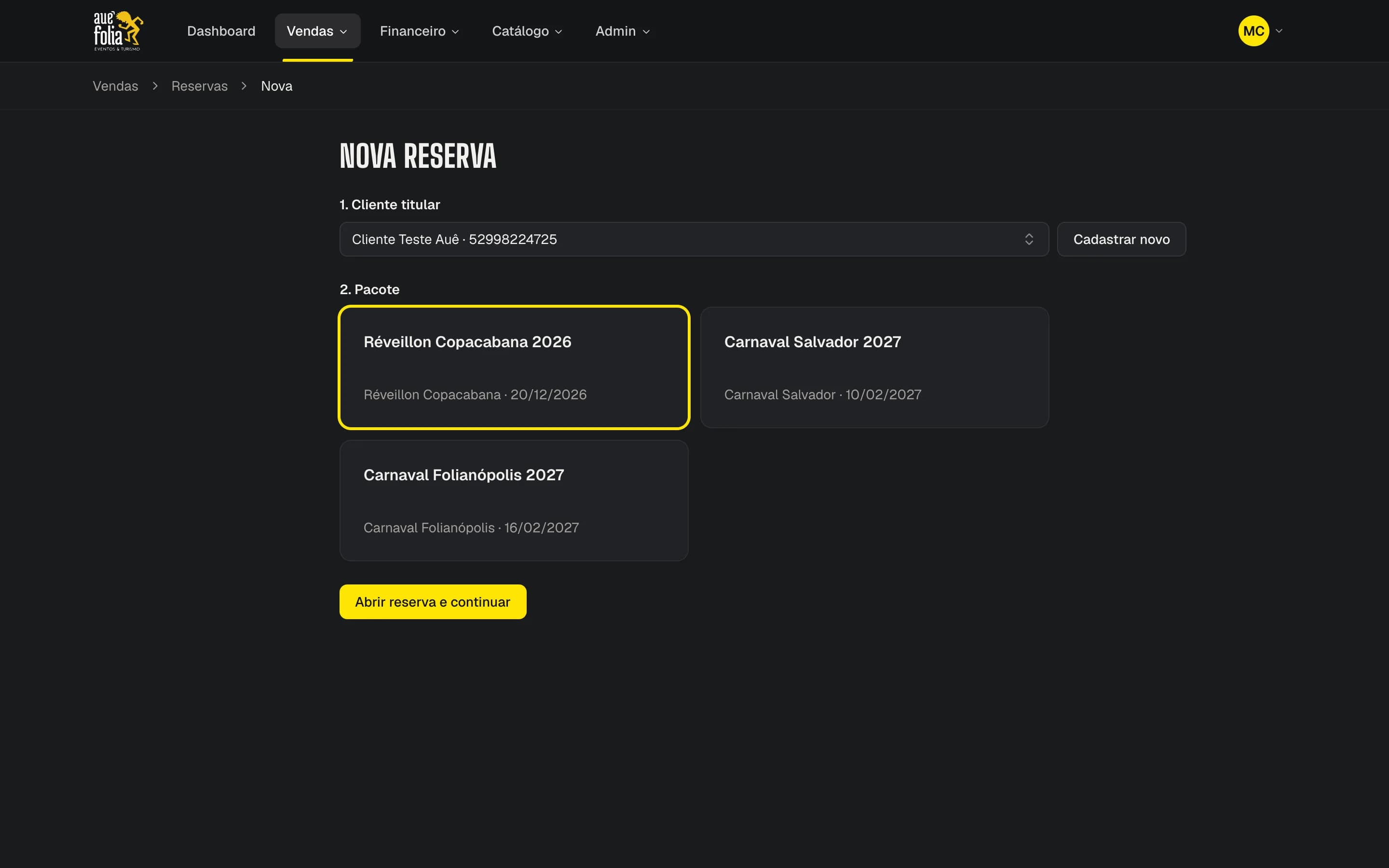Open the Admin dropdown menu
This screenshot has height=868, width=1389.
623,31
